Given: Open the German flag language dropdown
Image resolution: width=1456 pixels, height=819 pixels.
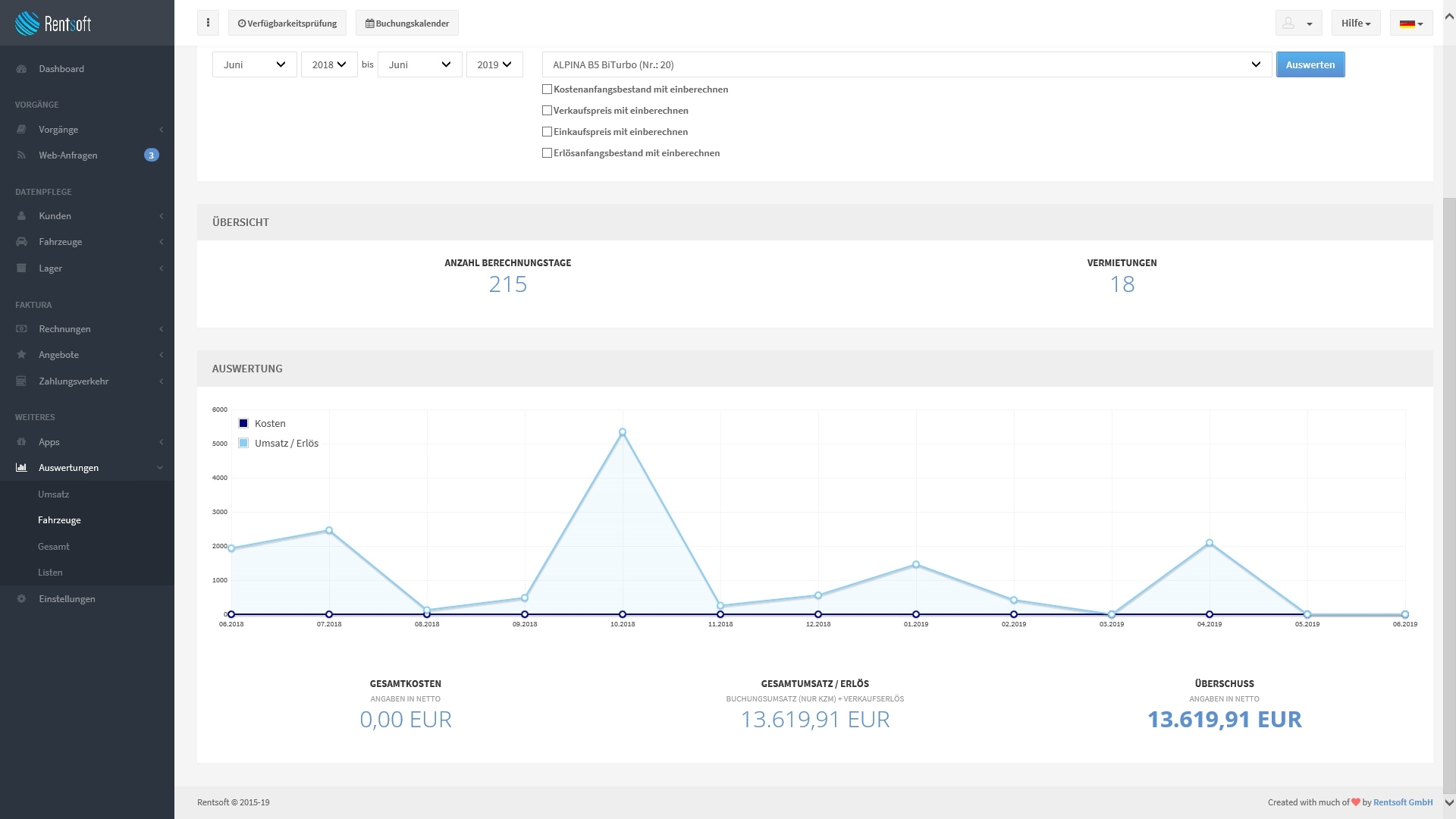Looking at the screenshot, I should point(1410,24).
